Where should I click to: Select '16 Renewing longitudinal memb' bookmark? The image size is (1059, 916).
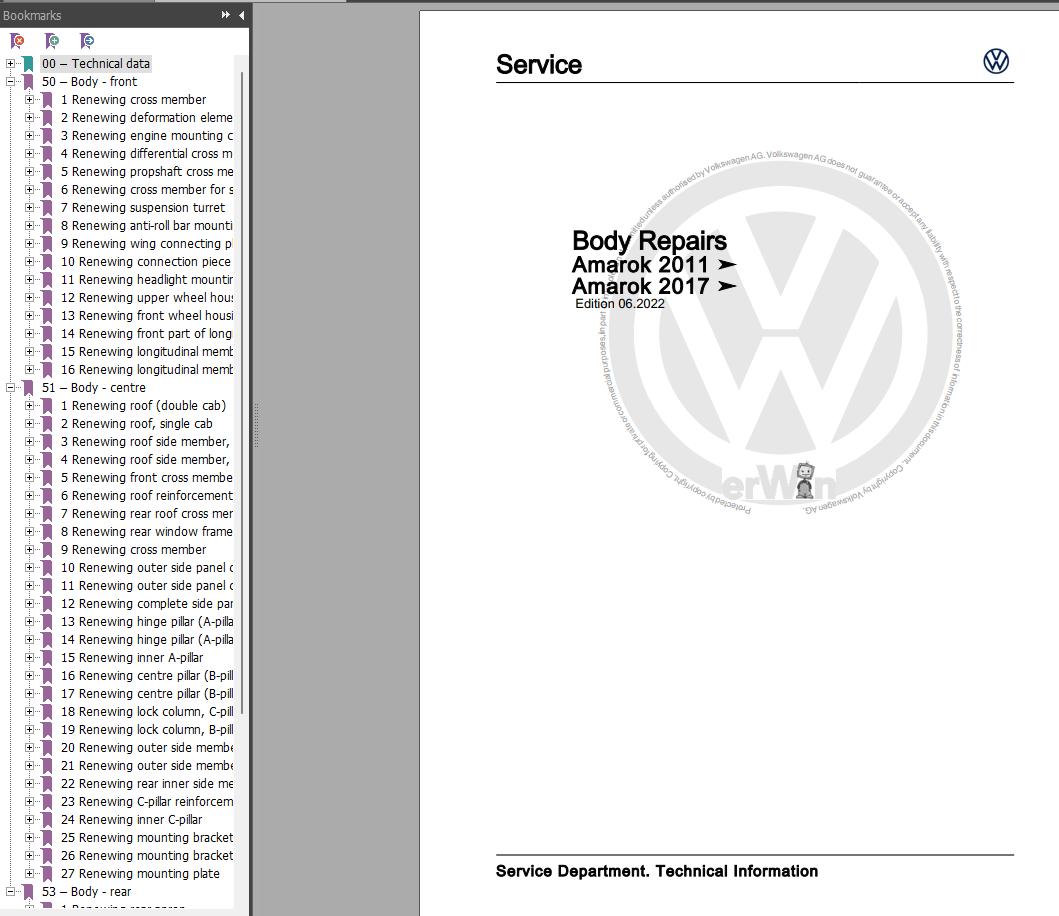(147, 370)
